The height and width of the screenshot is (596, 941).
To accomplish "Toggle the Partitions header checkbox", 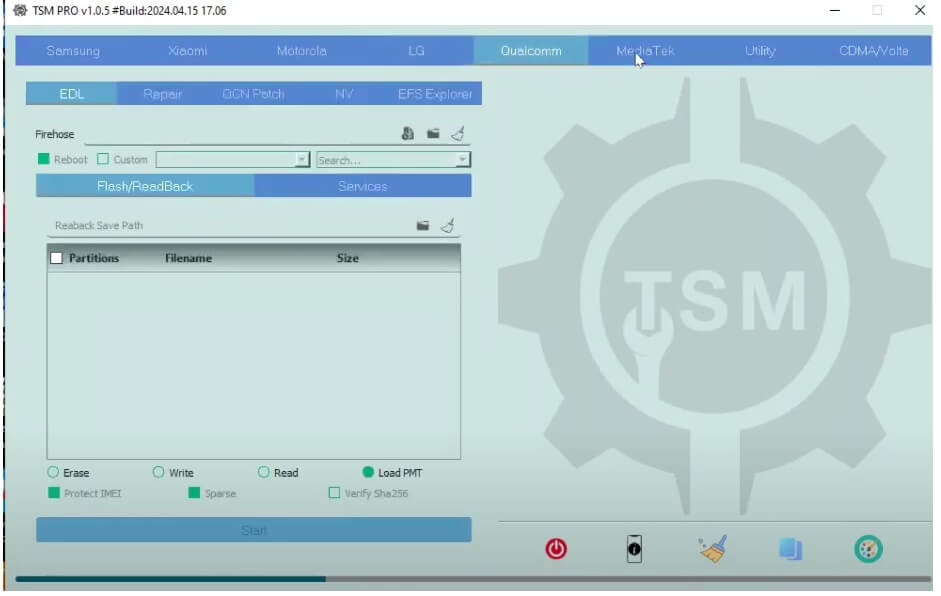I will click(56, 258).
